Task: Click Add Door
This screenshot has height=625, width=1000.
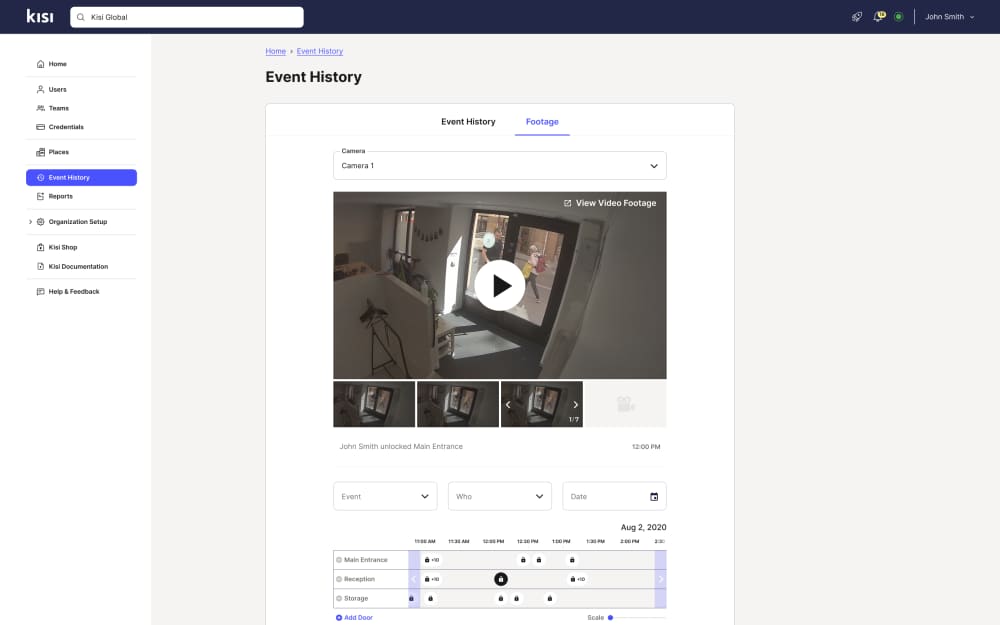Action: 358,617
